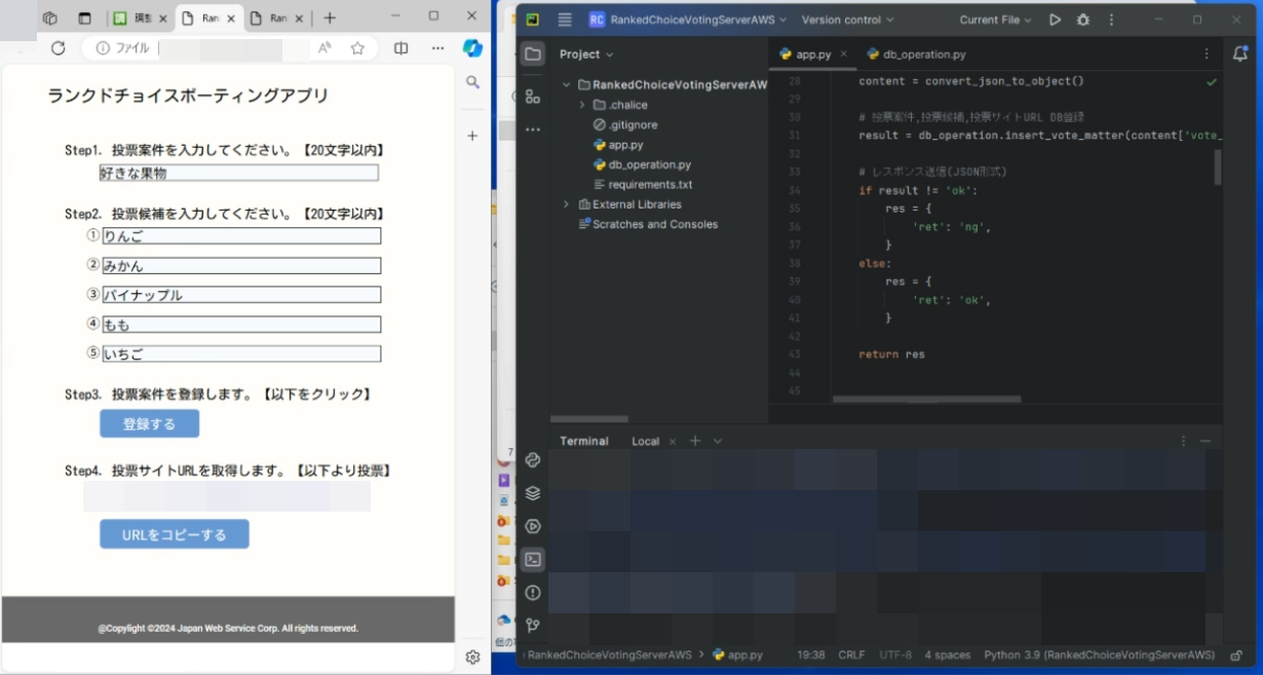Select .gitignore in project tree
Image resolution: width=1263 pixels, height=675 pixels.
[x=625, y=125]
